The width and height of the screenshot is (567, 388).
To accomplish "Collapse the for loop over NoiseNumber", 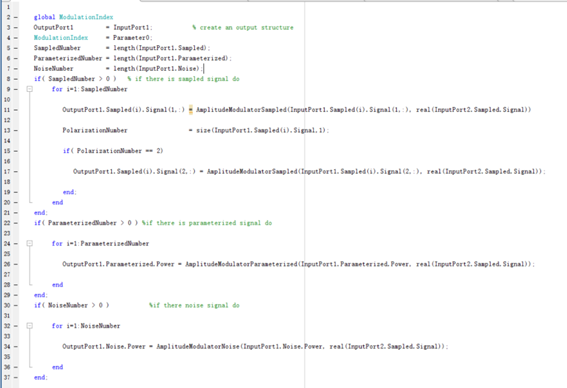I will tap(30, 326).
